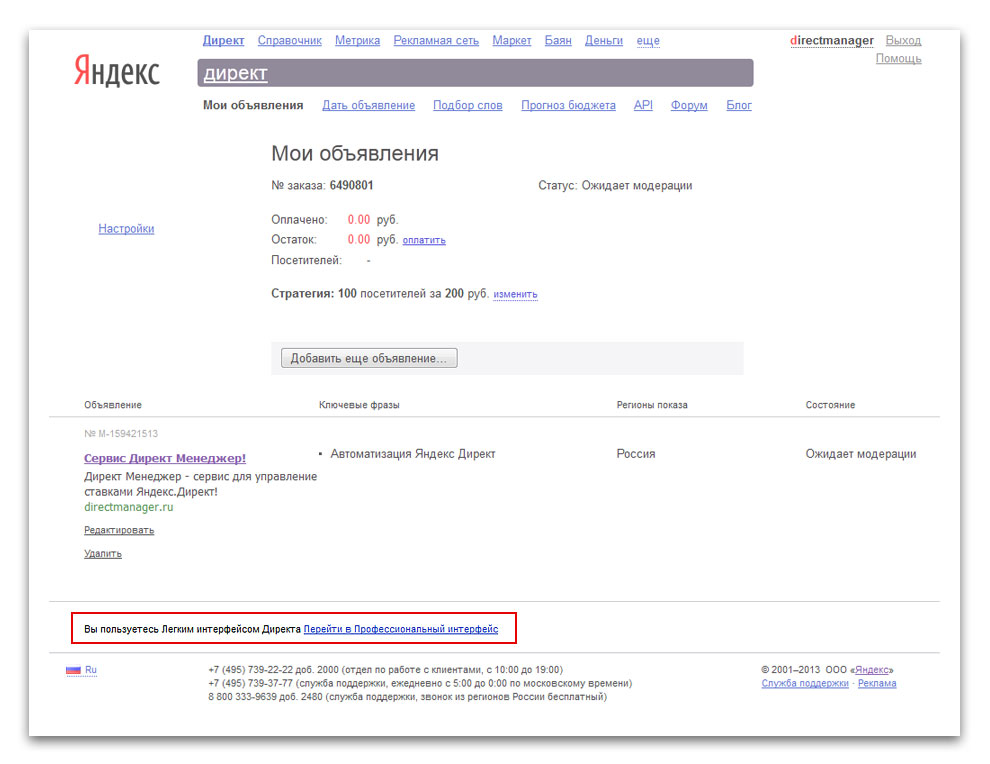Open the Справочник tab in top navigation

(289, 41)
